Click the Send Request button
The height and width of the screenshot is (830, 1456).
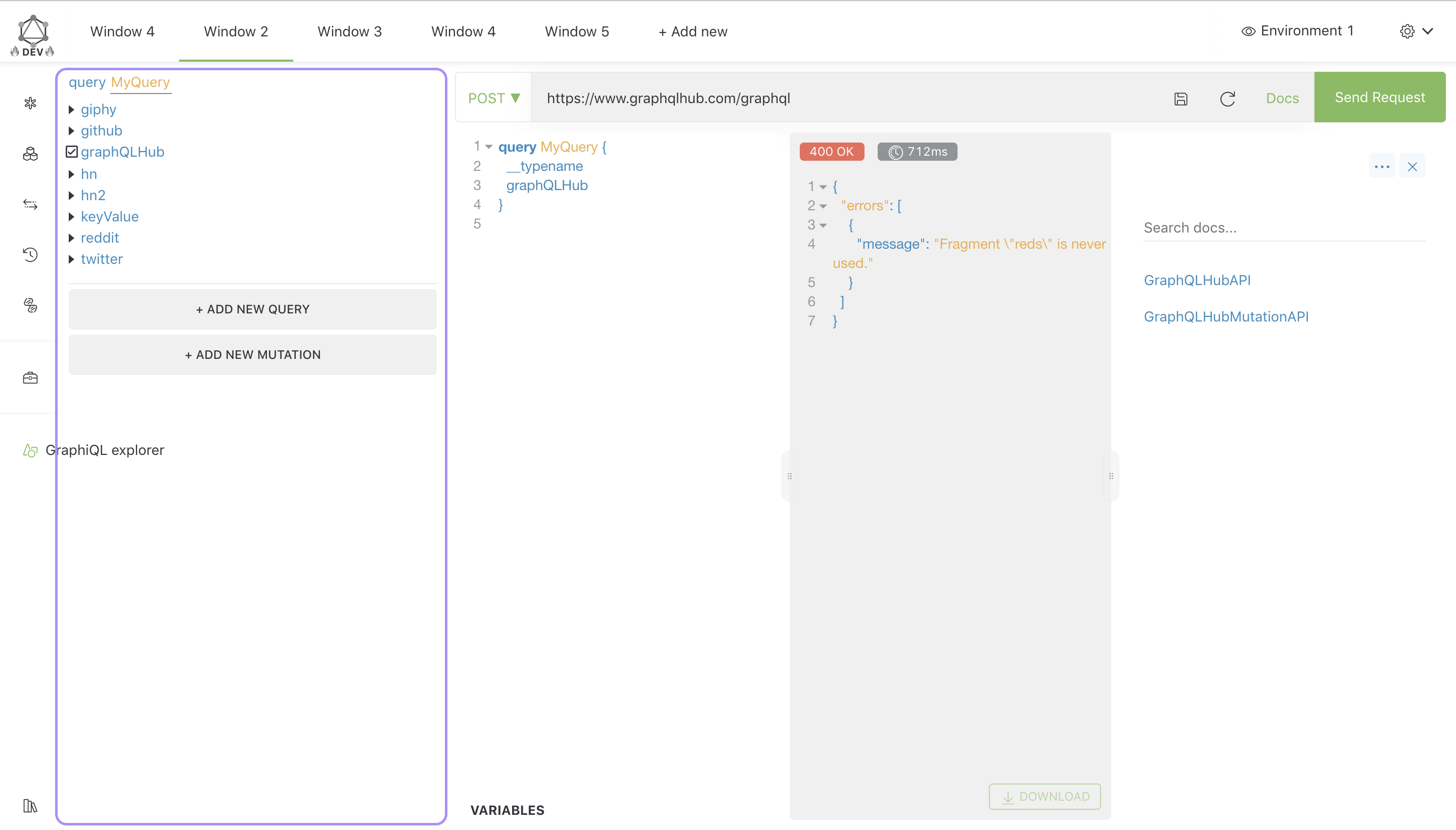tap(1379, 98)
